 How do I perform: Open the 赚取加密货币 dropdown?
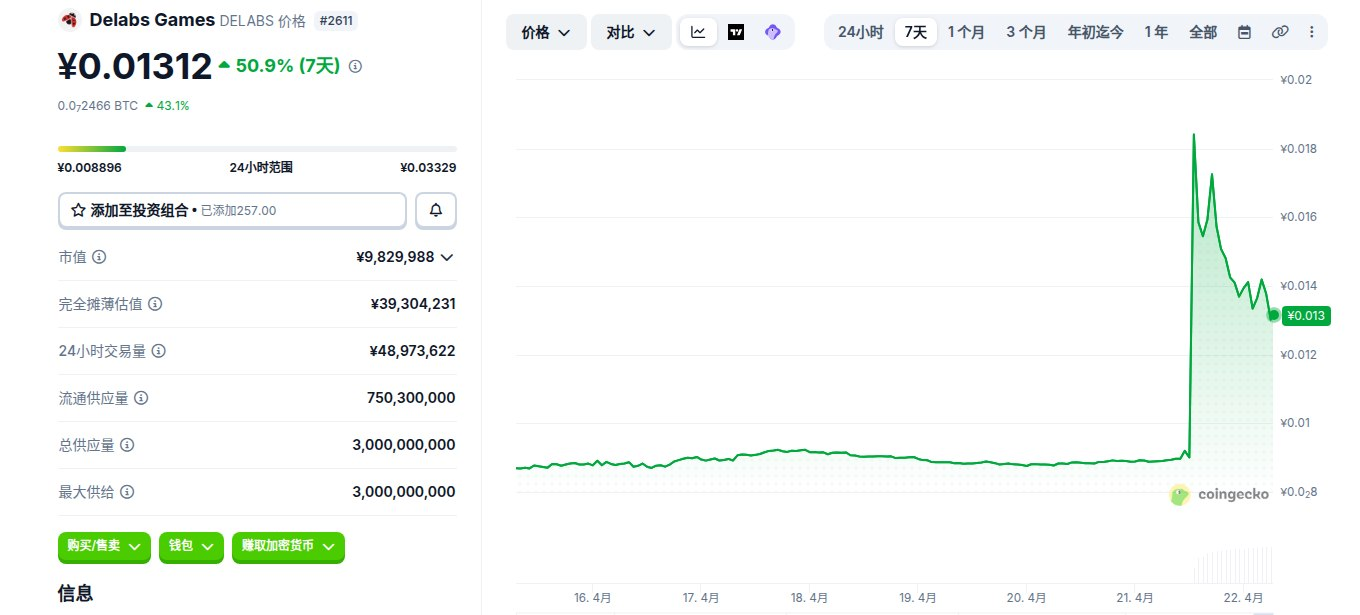pos(288,546)
